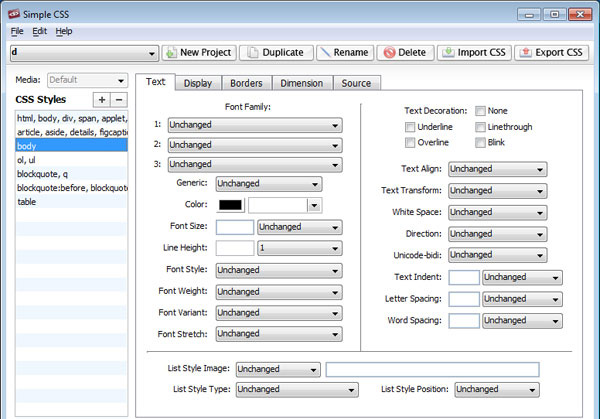
Task: Open the Help menu
Action: click(x=64, y=31)
